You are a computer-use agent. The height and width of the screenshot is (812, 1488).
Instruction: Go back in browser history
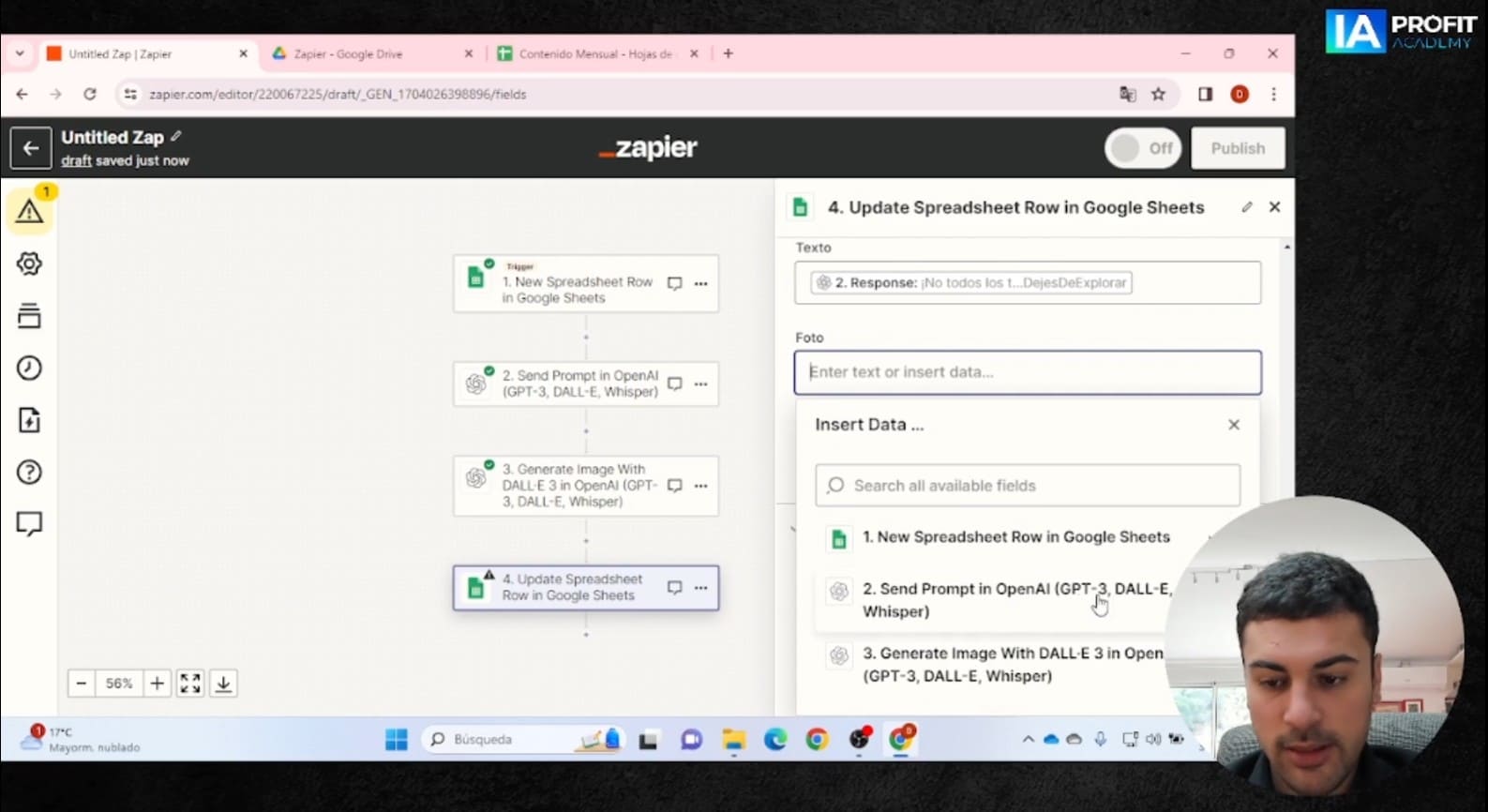[x=22, y=94]
